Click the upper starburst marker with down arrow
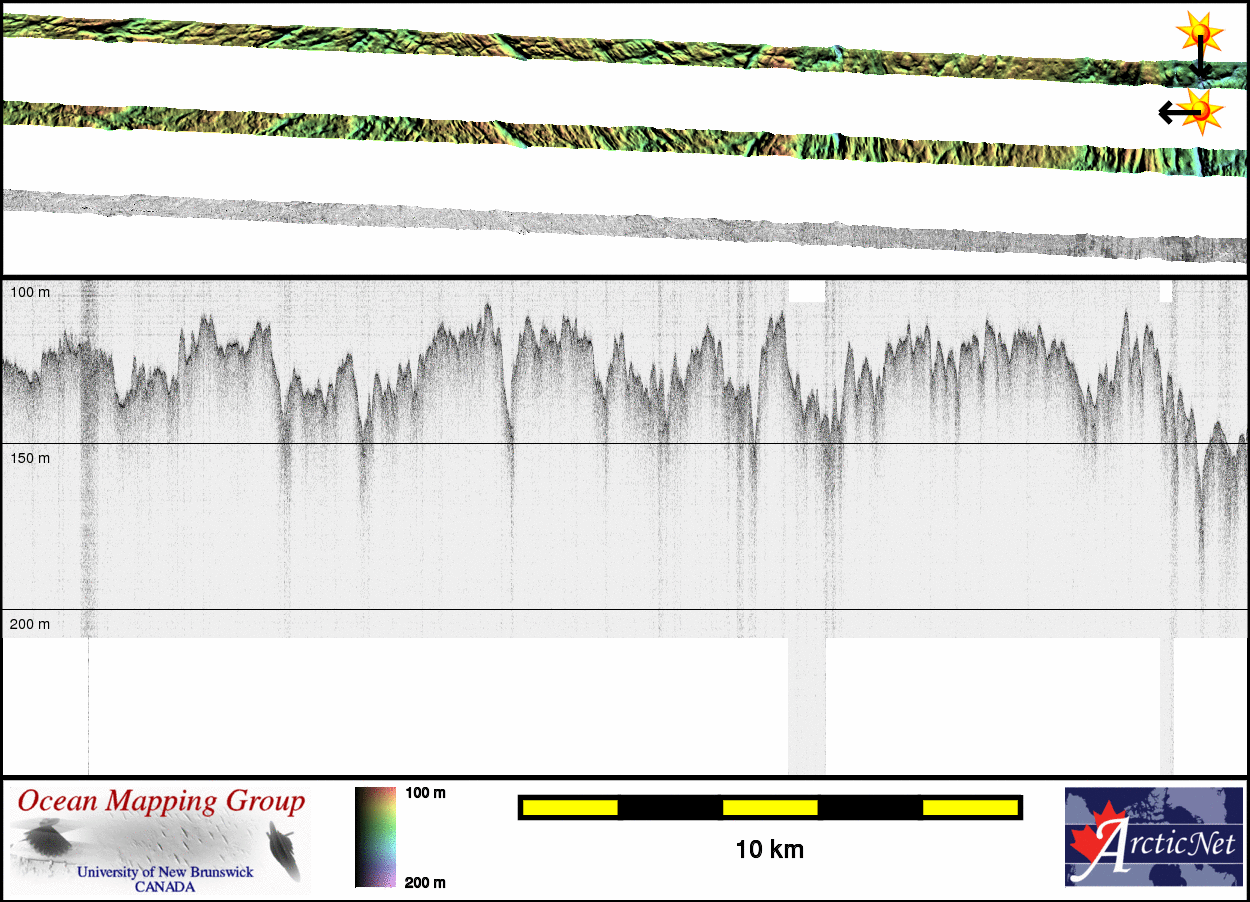 click(x=1199, y=34)
